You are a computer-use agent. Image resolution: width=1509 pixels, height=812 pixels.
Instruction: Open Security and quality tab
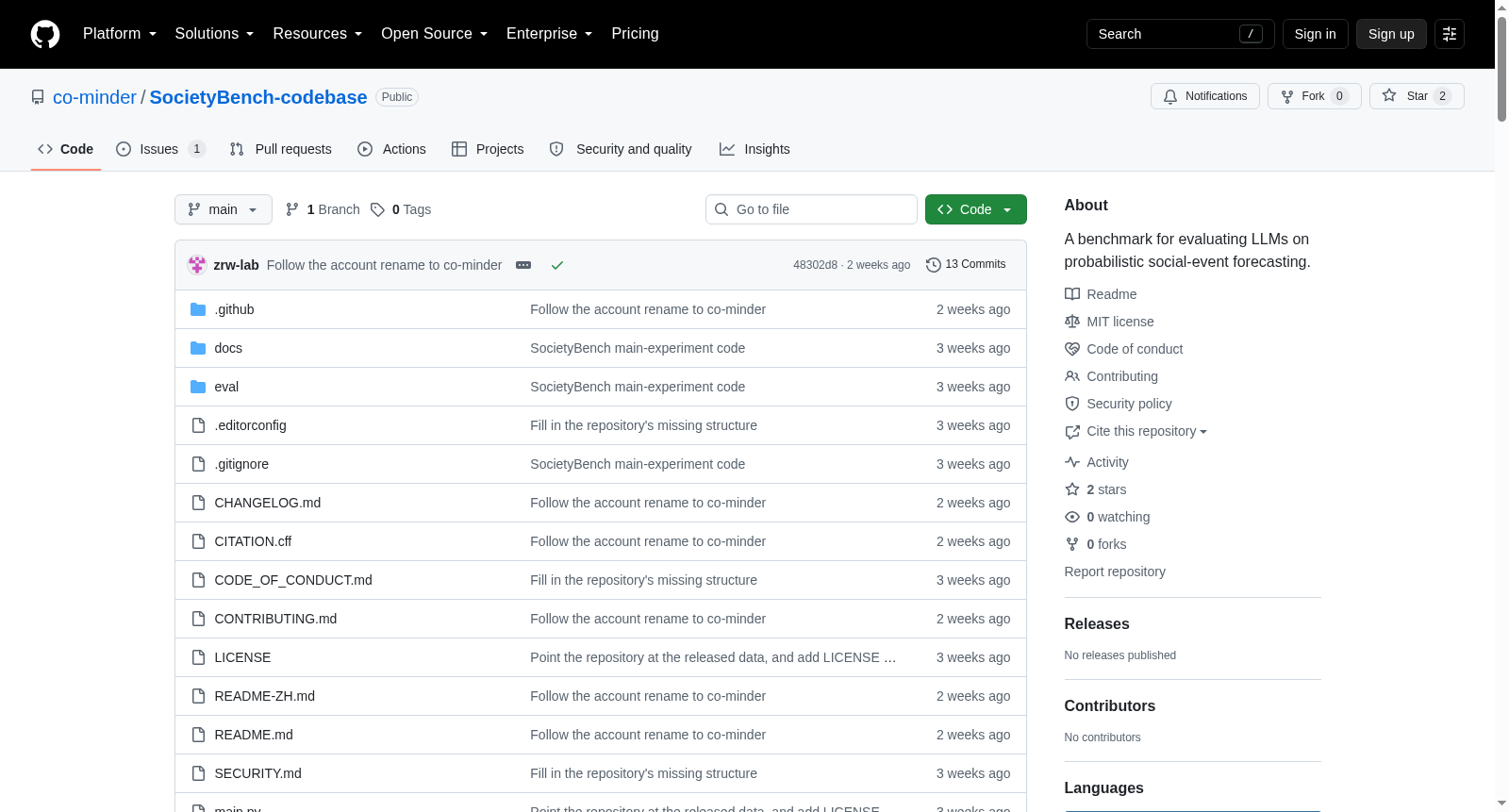pos(622,149)
